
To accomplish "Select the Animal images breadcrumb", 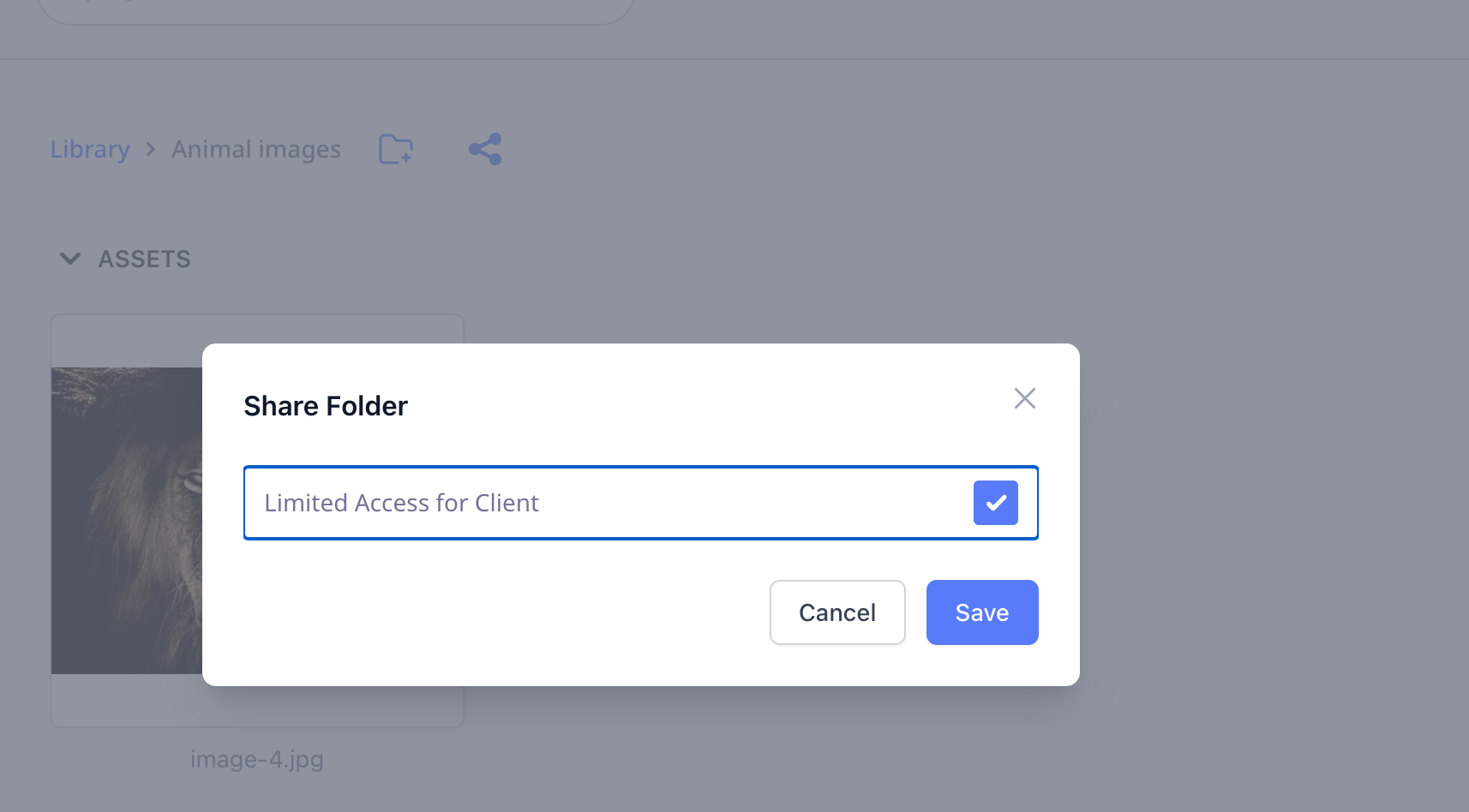I will [x=256, y=149].
